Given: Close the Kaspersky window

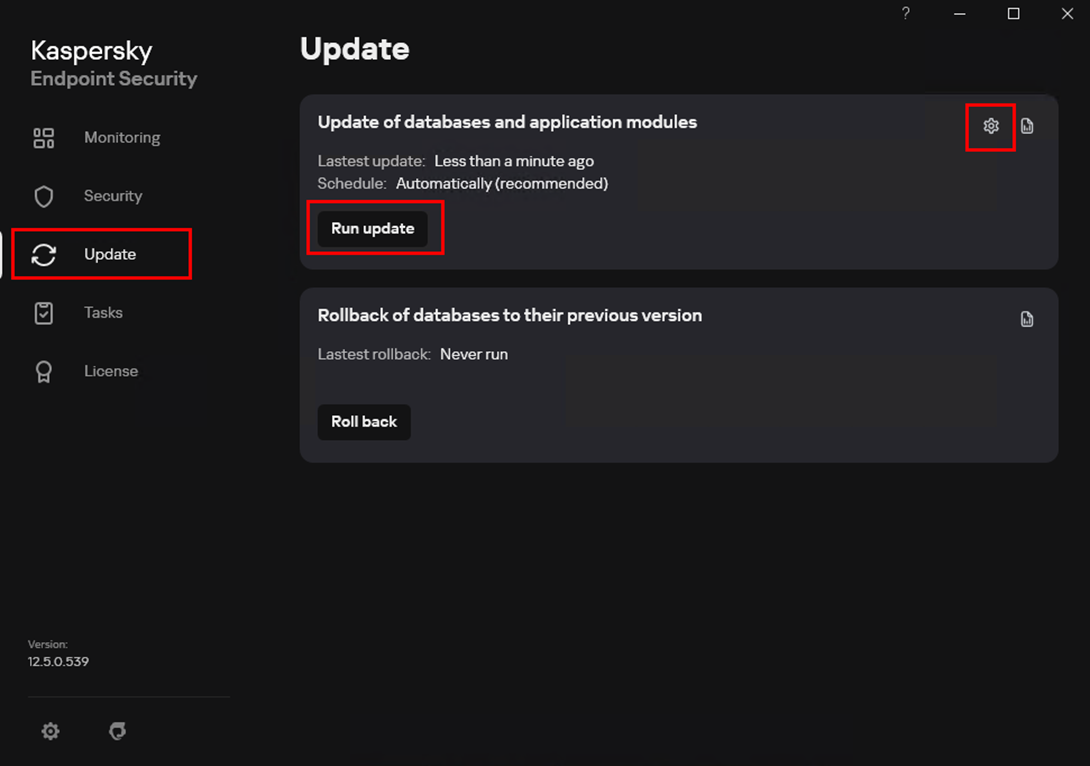Looking at the screenshot, I should [1067, 13].
